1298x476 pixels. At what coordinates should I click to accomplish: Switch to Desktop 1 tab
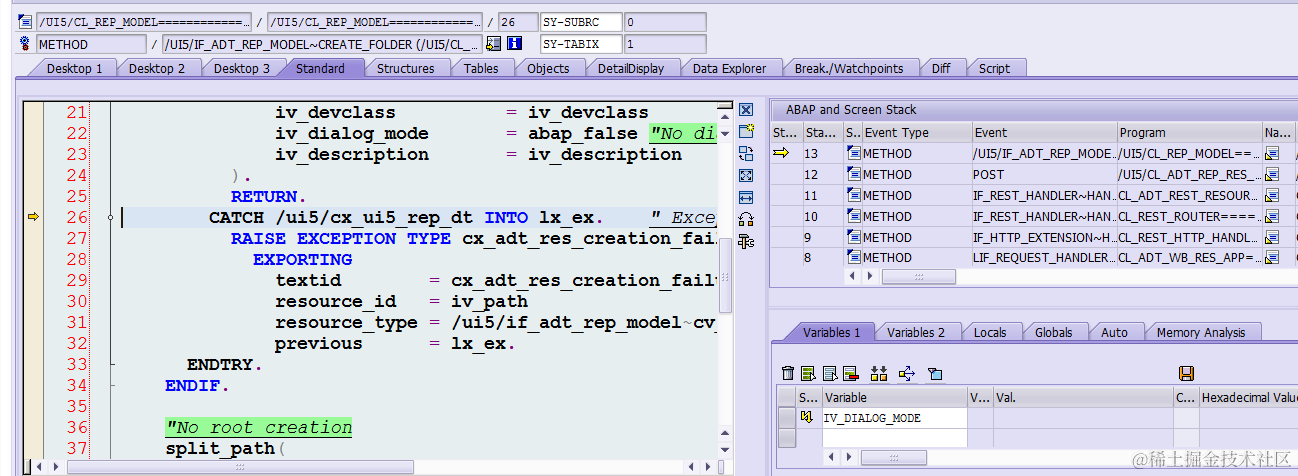click(74, 68)
